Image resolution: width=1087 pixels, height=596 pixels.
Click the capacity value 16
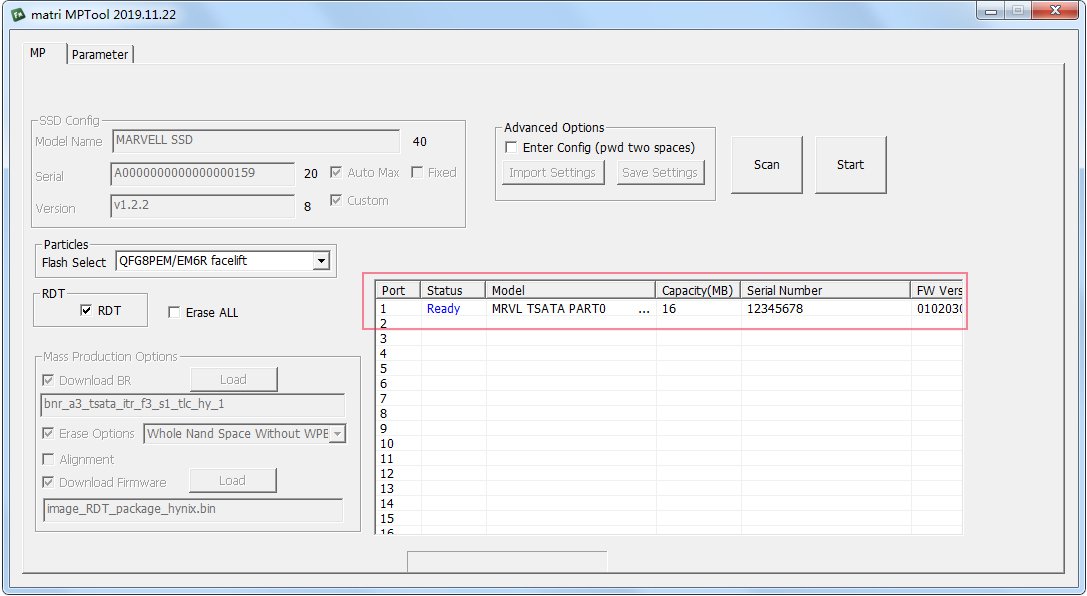[x=669, y=308]
